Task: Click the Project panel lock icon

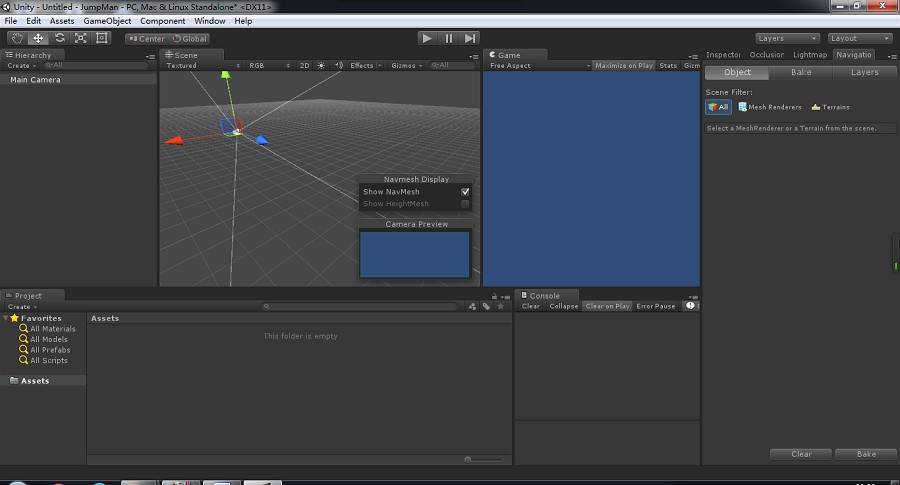Action: pyautogui.click(x=494, y=296)
